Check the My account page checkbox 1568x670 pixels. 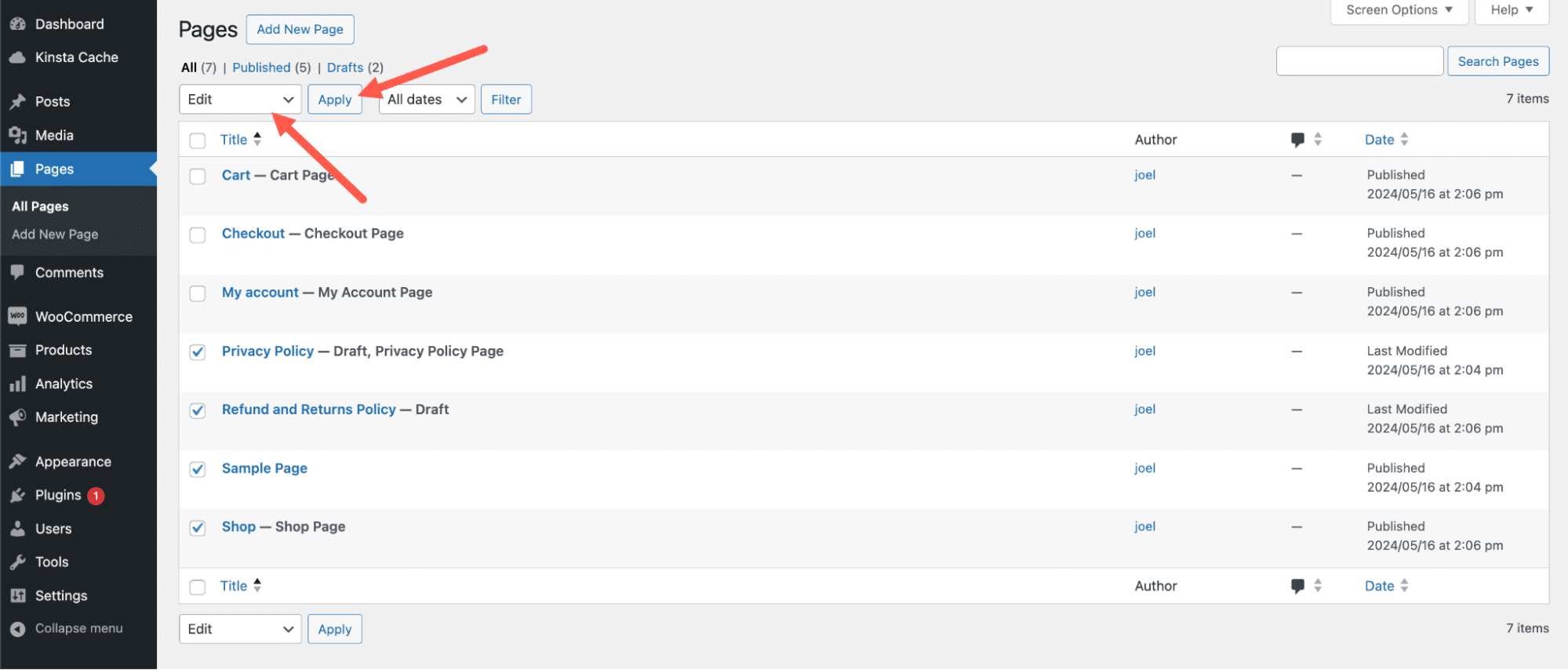click(198, 293)
